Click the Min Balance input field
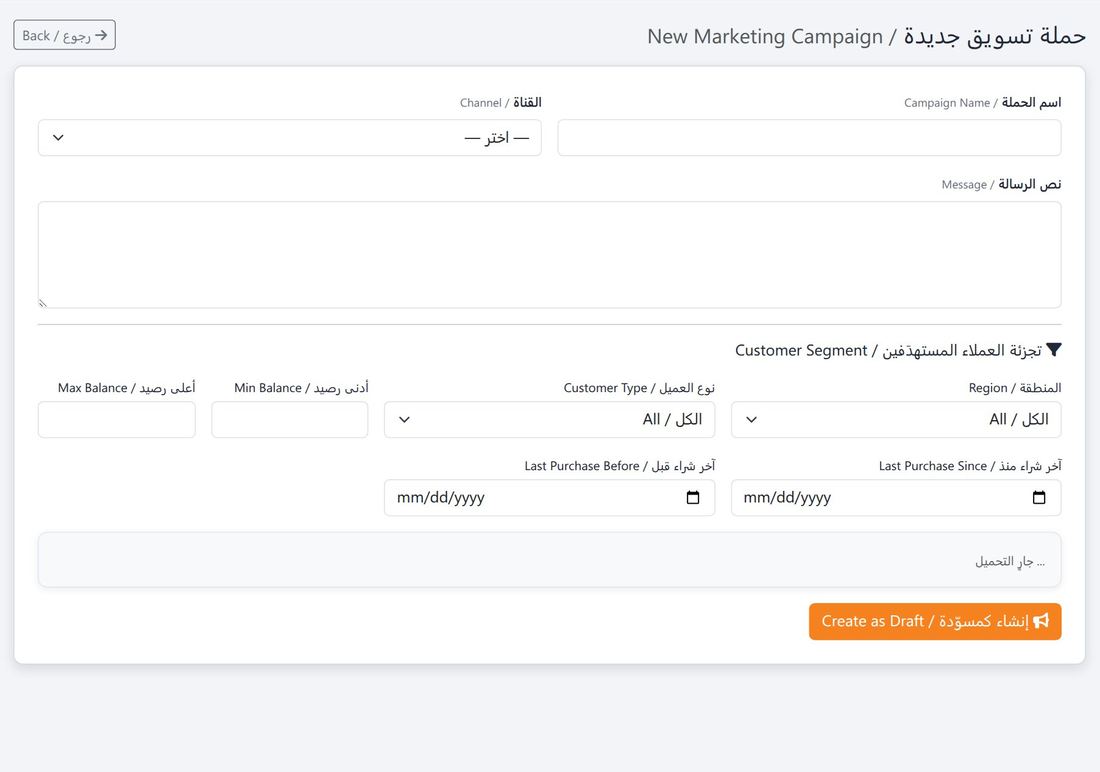1100x772 pixels. 290,420
